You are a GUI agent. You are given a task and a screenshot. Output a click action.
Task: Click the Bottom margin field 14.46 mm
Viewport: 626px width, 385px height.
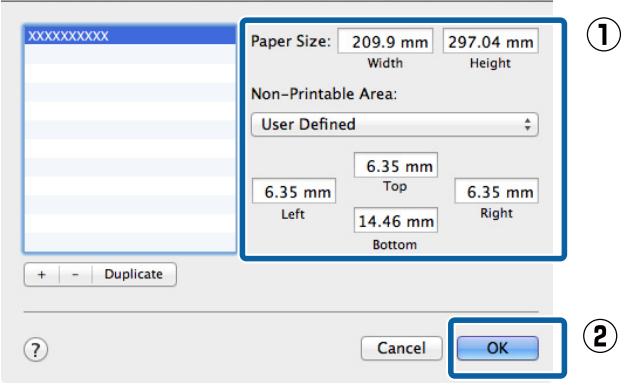pos(396,220)
